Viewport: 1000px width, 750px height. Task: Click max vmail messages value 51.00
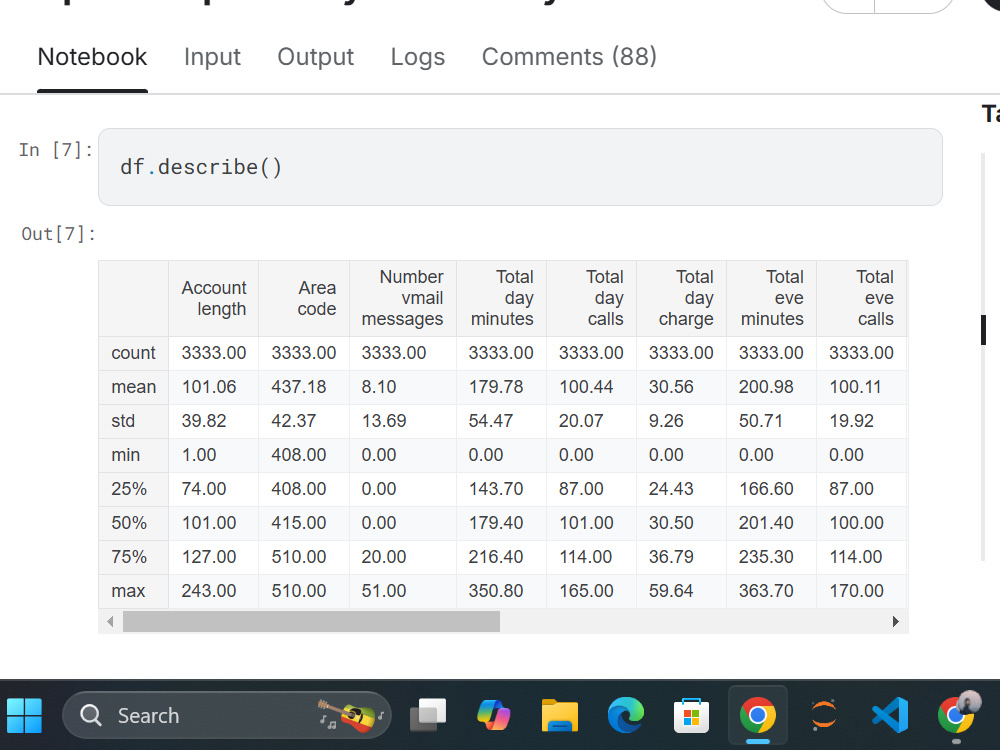pos(384,591)
